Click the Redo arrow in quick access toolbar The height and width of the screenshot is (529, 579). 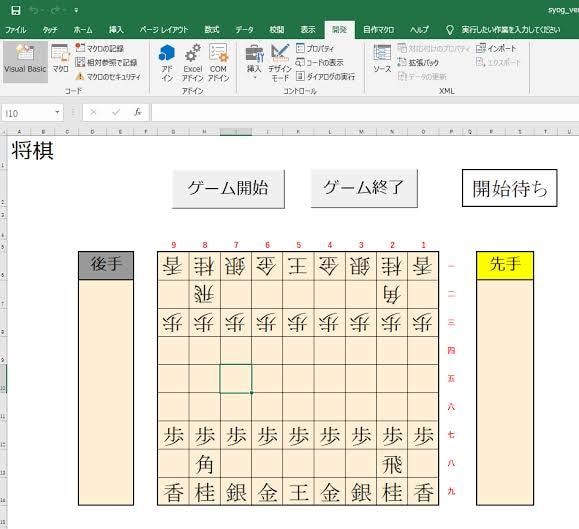click(x=56, y=10)
